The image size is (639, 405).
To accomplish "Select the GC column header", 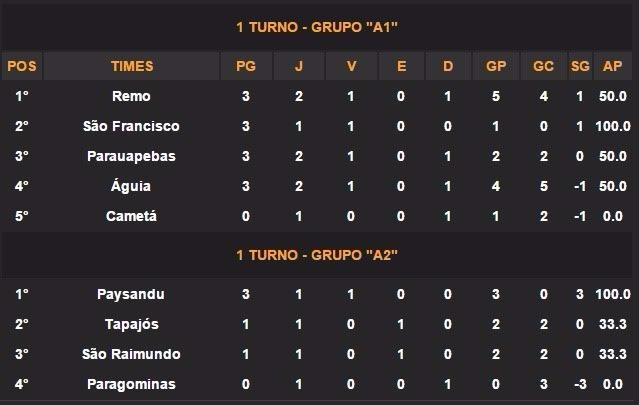I will (x=544, y=67).
